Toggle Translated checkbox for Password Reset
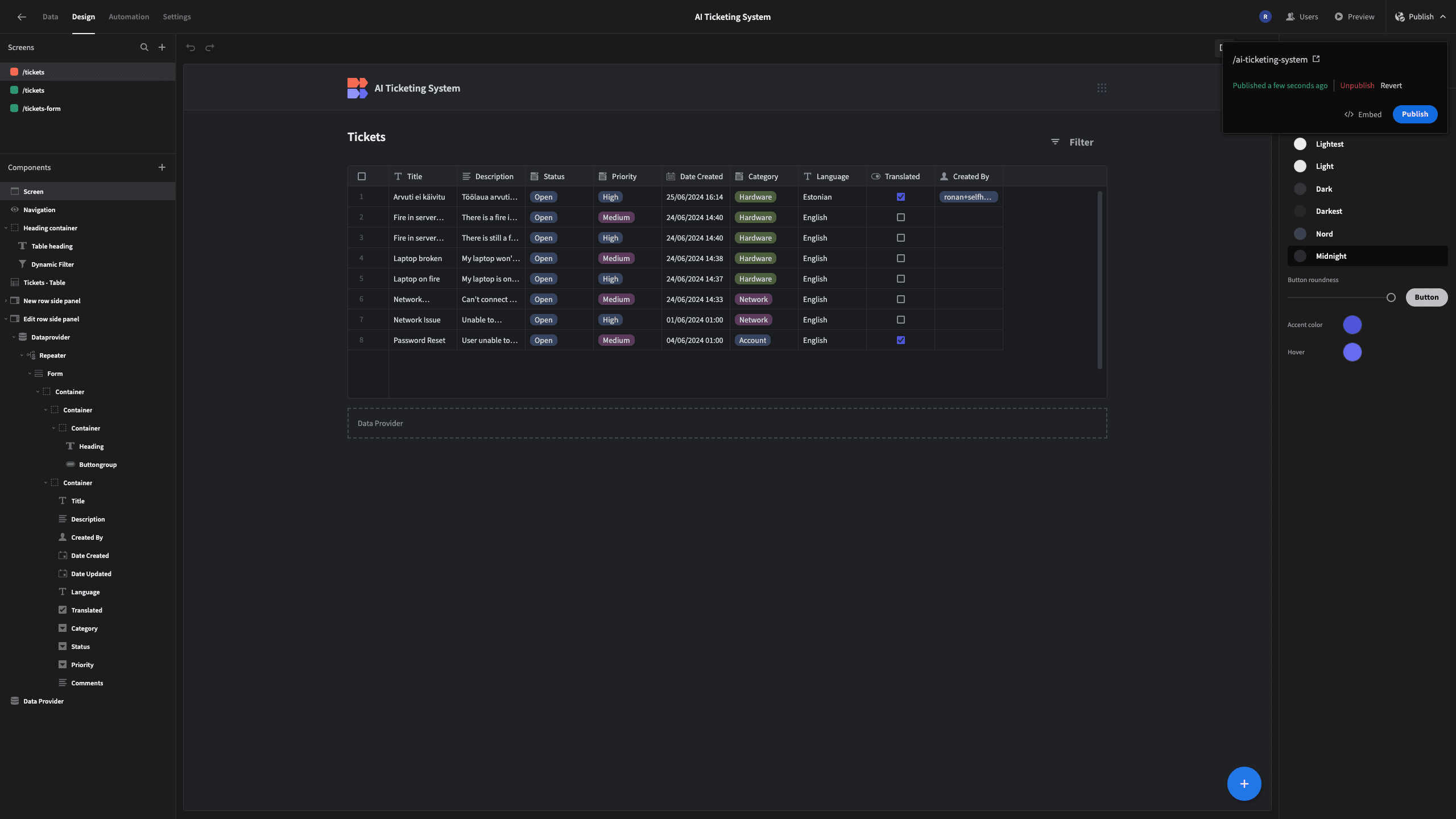1456x819 pixels. (901, 340)
